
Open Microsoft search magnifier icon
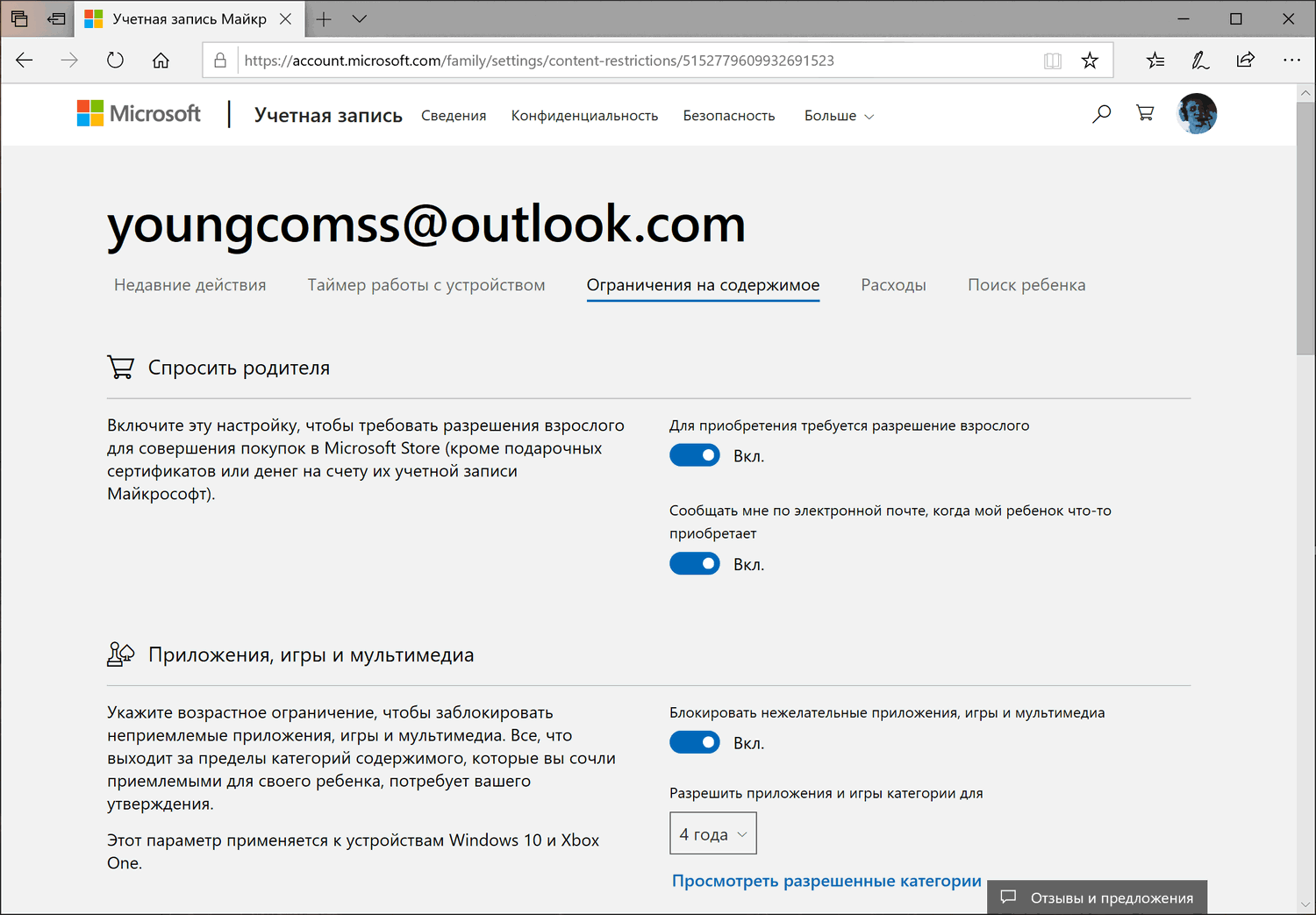1101,114
